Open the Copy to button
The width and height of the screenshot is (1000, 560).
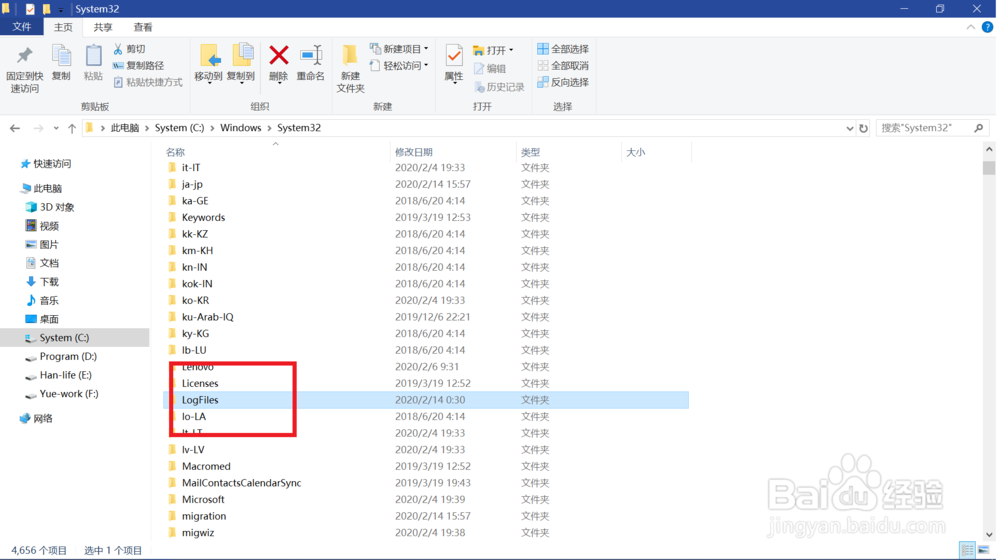click(x=241, y=63)
